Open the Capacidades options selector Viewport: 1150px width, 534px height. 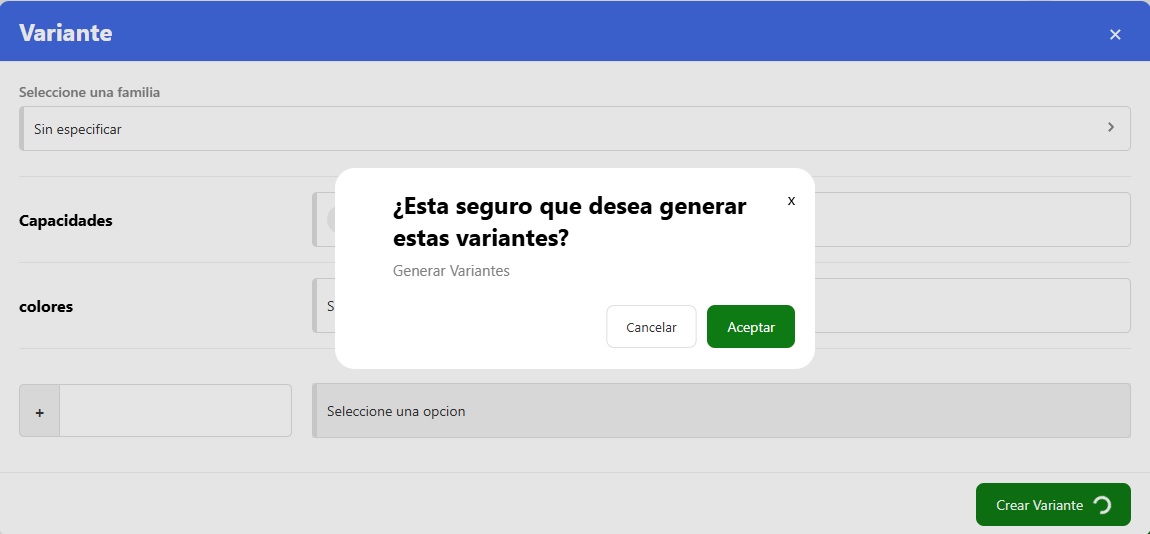970,220
